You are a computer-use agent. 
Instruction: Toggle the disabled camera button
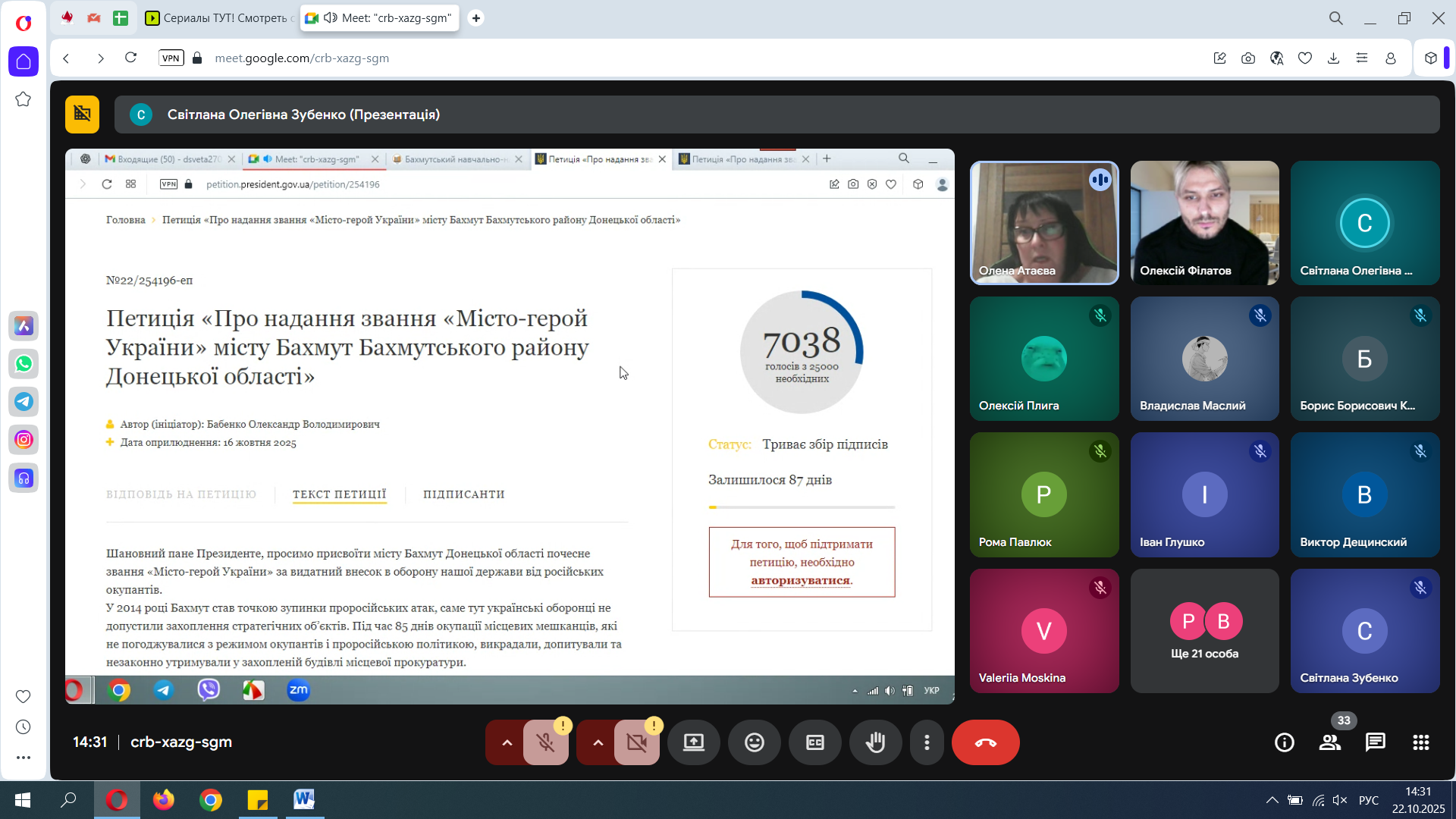[x=636, y=742]
